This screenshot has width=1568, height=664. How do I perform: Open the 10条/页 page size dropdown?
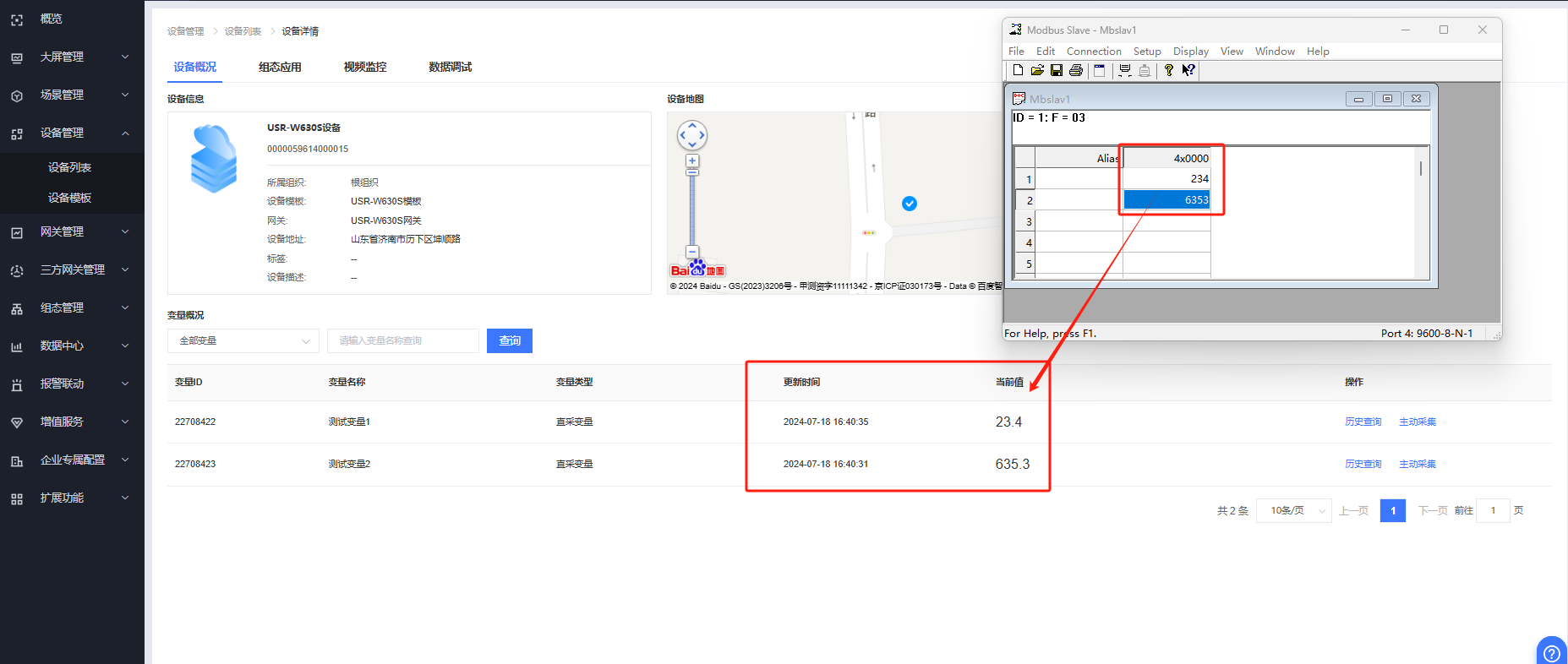pyautogui.click(x=1294, y=510)
